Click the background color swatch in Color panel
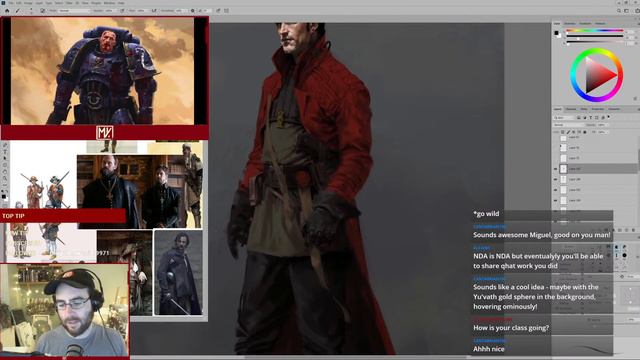Viewport: 640px width, 360px height. pyautogui.click(x=560, y=37)
